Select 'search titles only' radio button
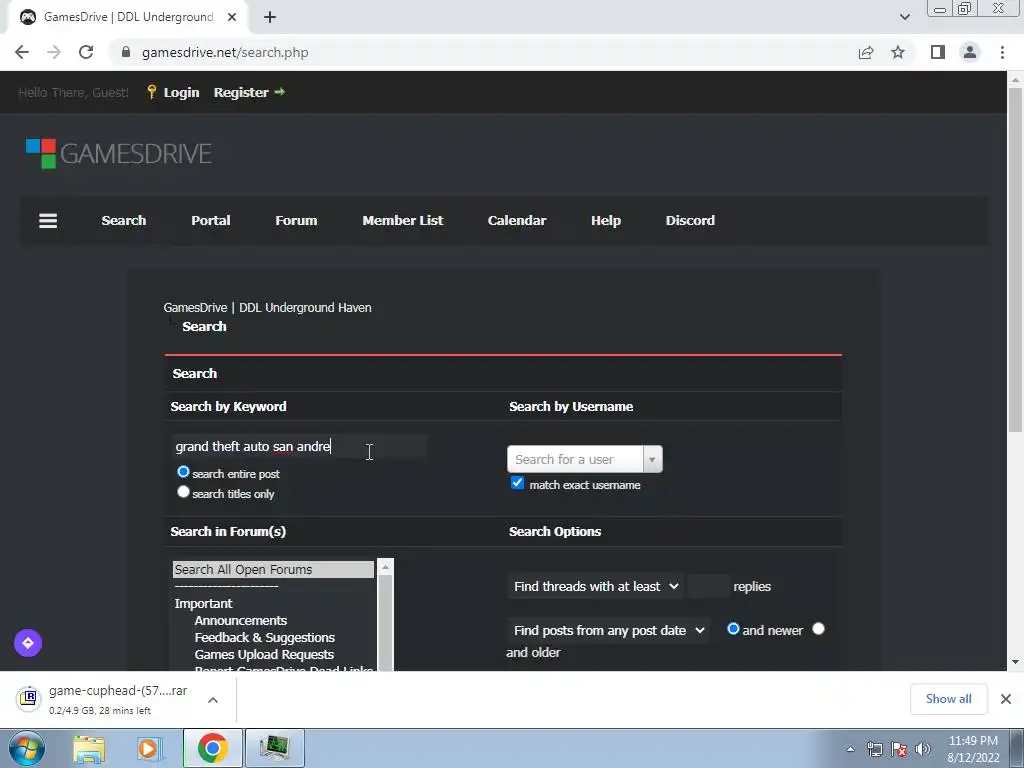This screenshot has width=1024, height=768. click(x=184, y=492)
